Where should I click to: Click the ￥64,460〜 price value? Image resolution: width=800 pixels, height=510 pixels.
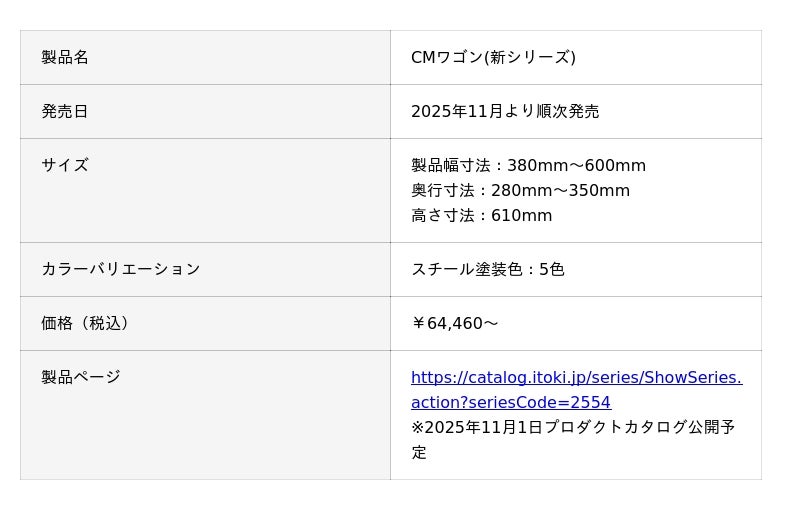[454, 324]
